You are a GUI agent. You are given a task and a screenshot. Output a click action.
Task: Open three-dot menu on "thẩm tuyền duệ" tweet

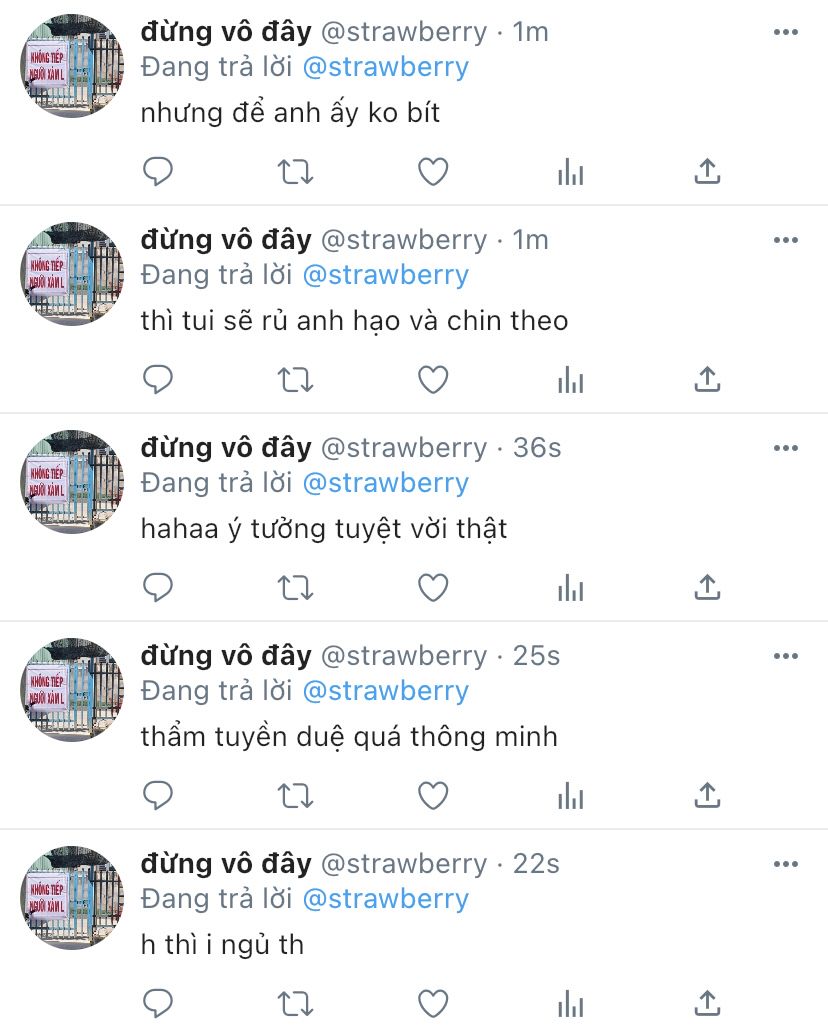pyautogui.click(x=786, y=656)
